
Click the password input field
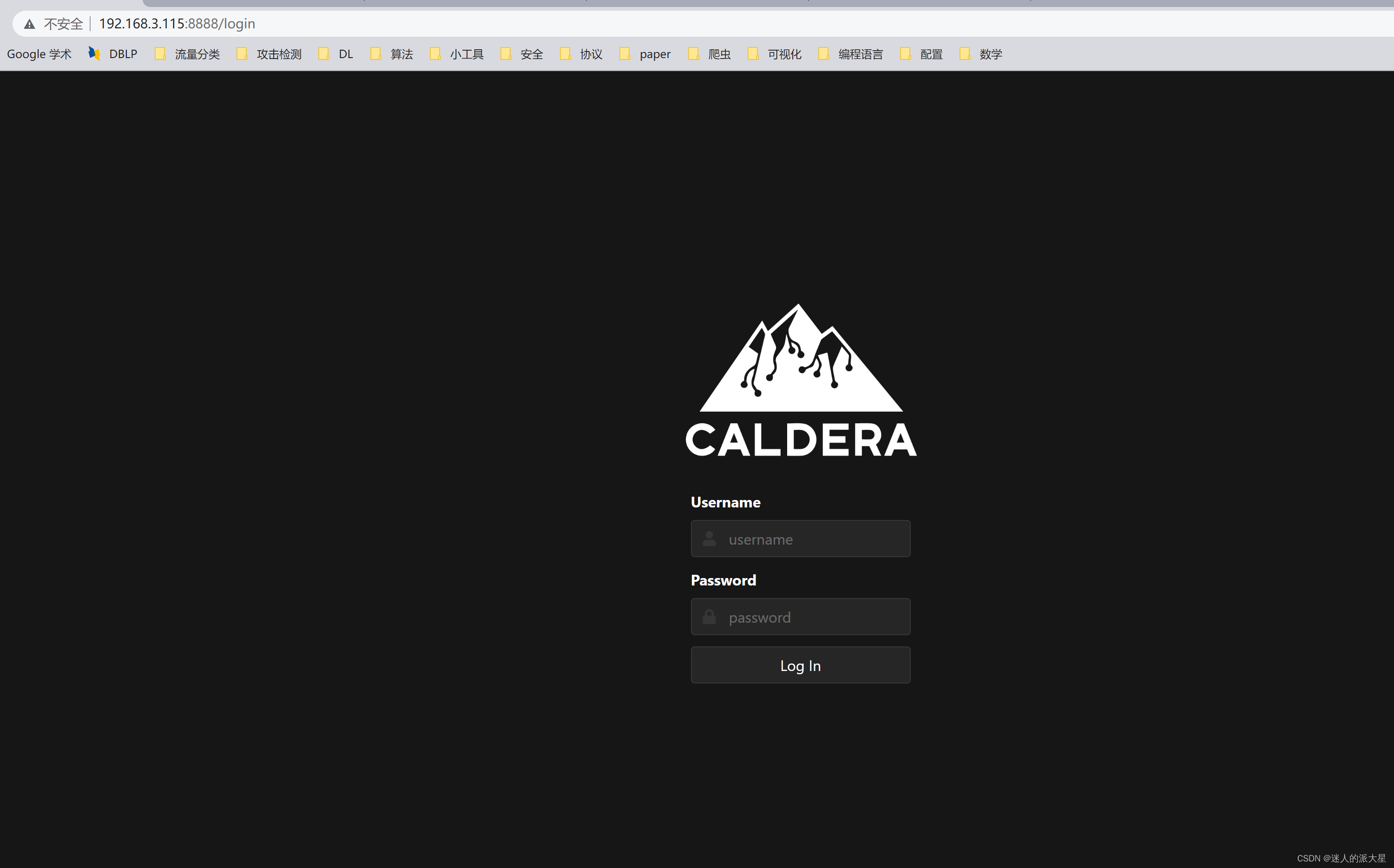(x=800, y=616)
